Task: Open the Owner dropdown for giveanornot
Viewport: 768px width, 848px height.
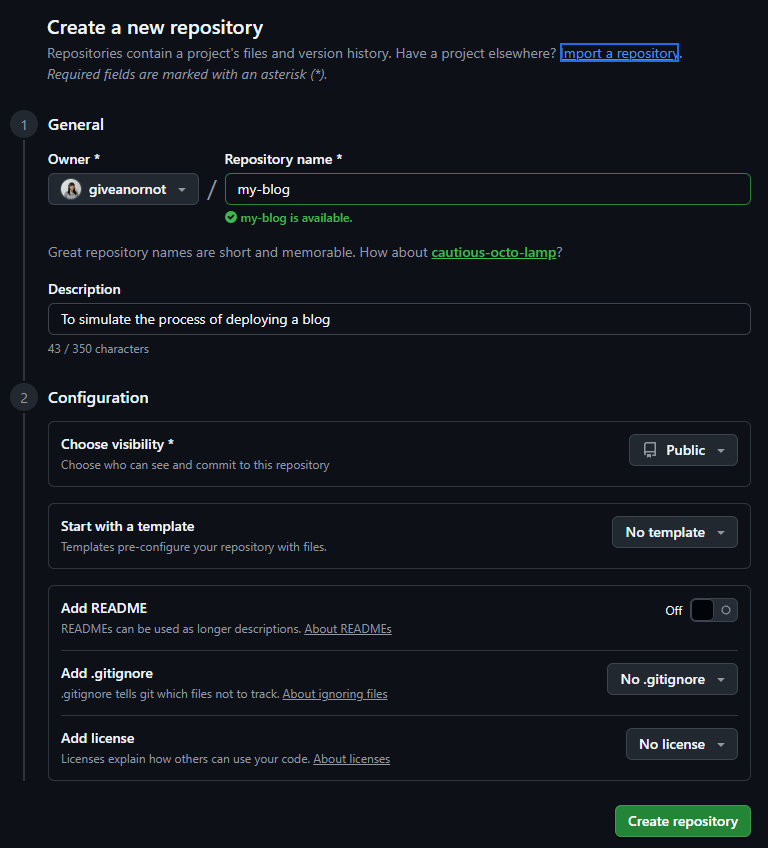Action: 123,189
